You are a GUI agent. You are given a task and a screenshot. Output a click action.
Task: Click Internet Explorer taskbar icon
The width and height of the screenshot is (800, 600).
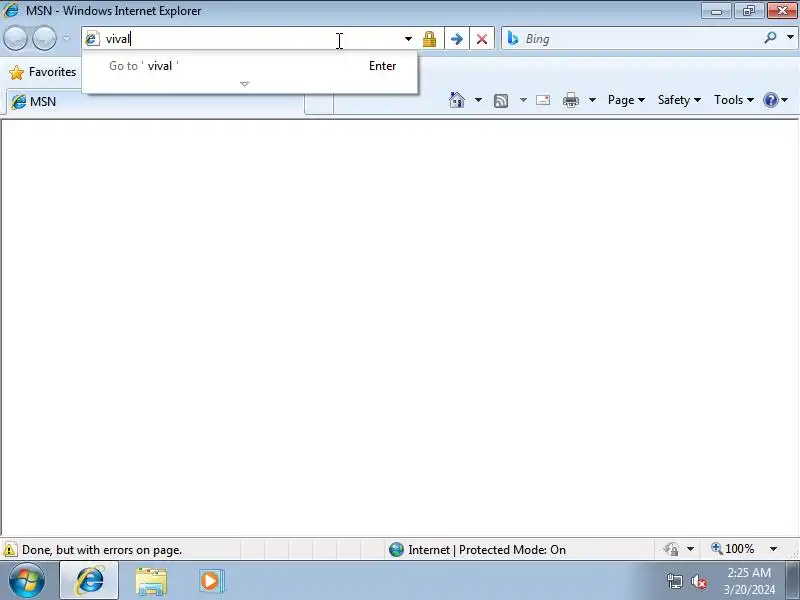click(x=89, y=581)
